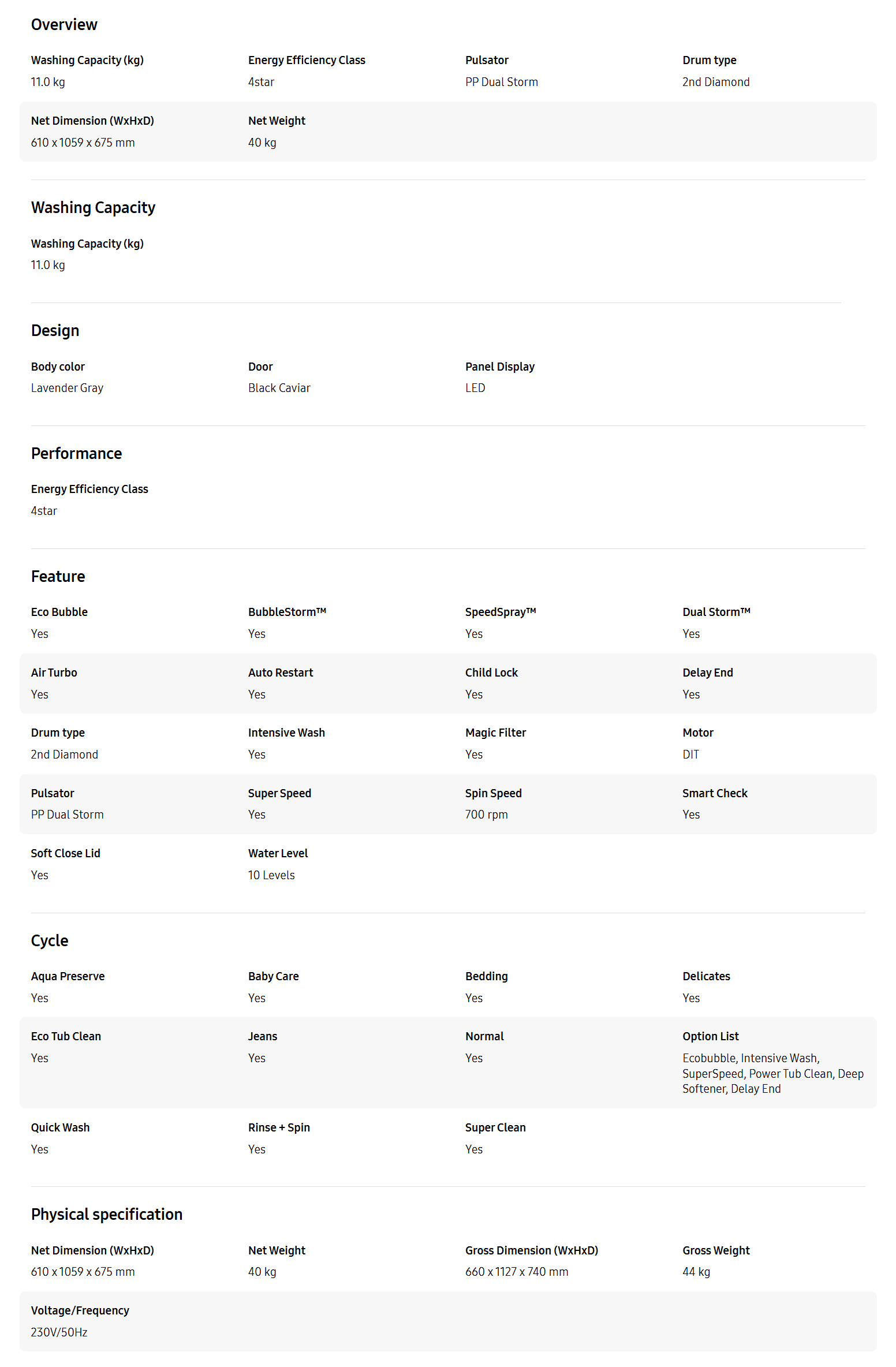Click the Gross Dimension (WxHxD) label

pos(531,1251)
